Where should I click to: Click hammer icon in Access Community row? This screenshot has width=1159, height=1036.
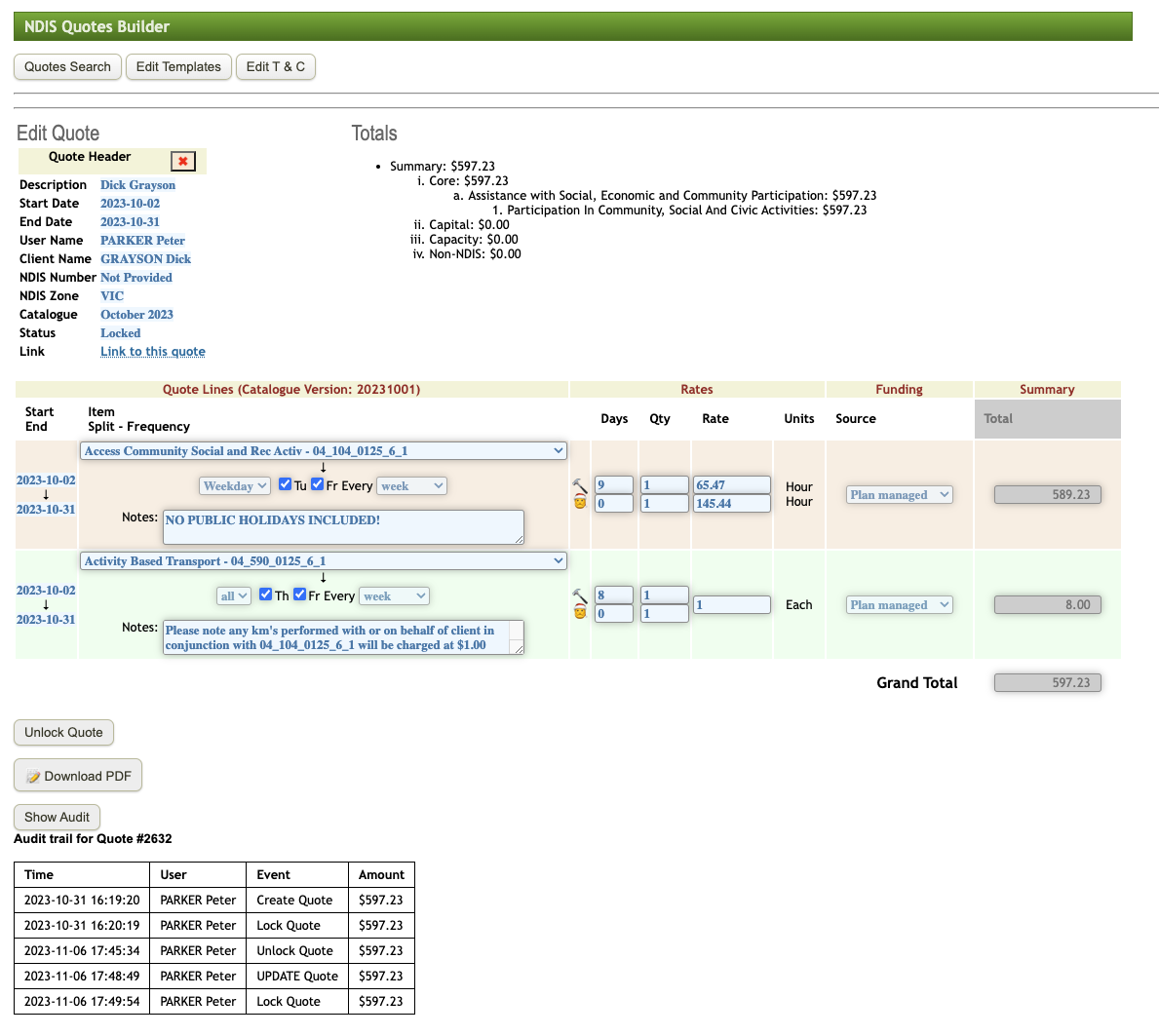pos(580,485)
